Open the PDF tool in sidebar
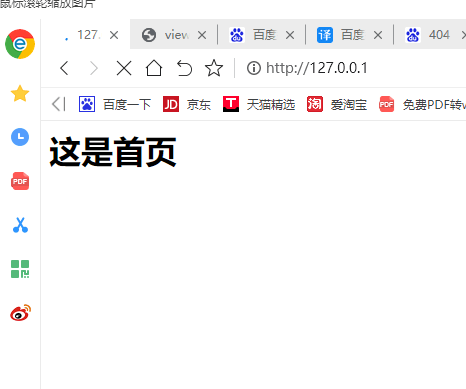Screen dimensions: 466x389 [x=20, y=181]
